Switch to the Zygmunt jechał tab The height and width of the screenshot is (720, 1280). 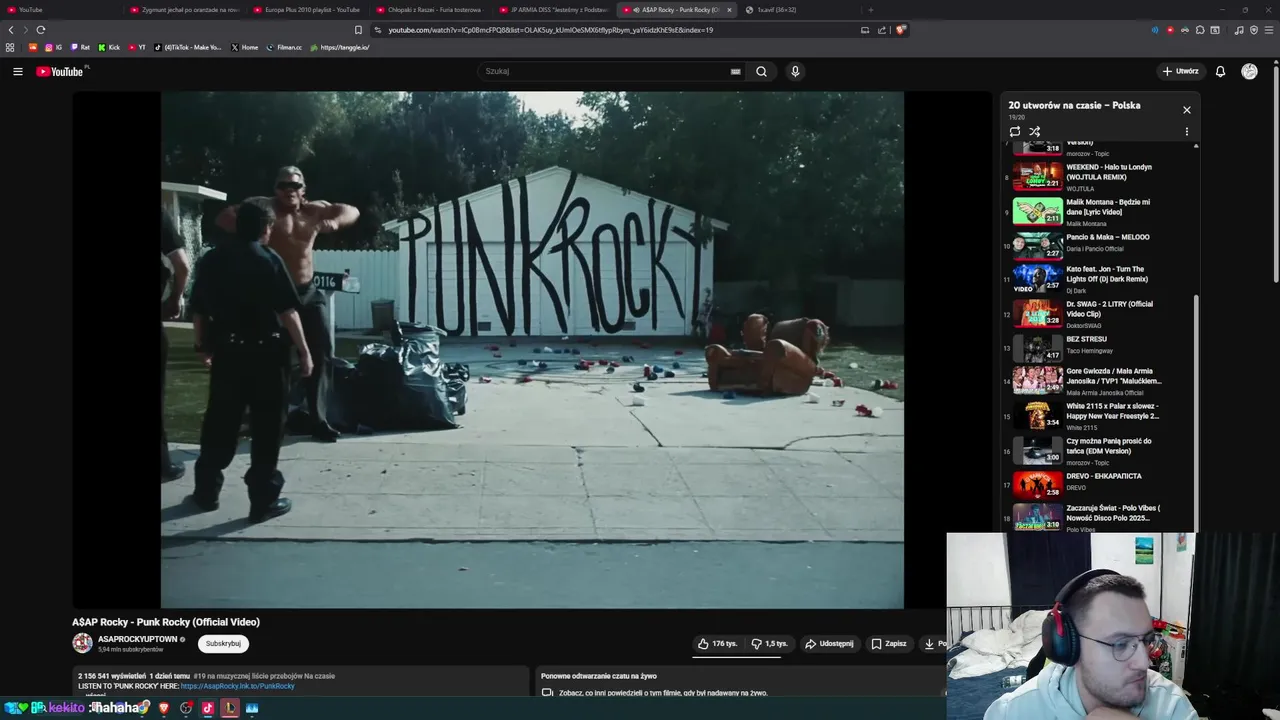pos(185,10)
